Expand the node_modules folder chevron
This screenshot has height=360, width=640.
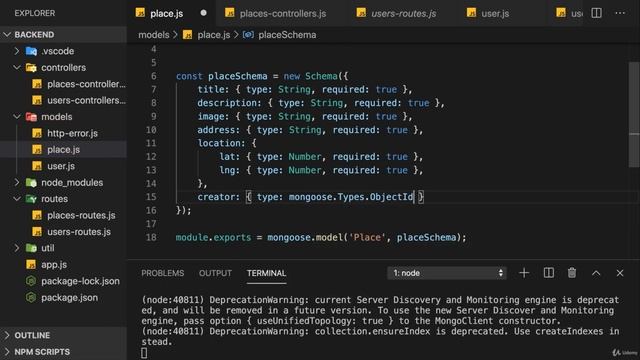[17, 182]
